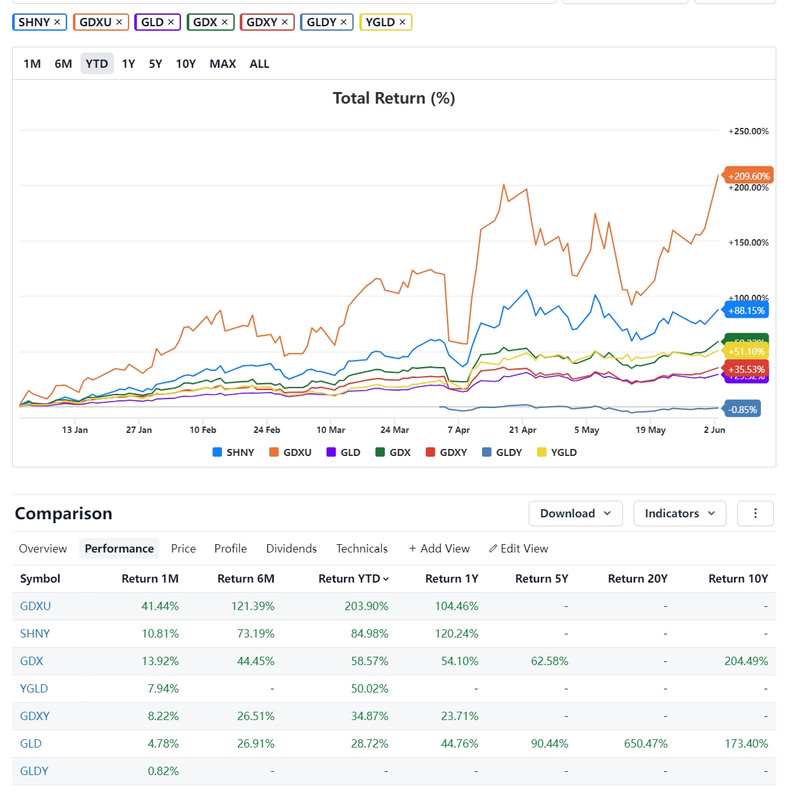The width and height of the screenshot is (791, 800).
Task: Remove GLD chip with its x icon
Action: [171, 22]
